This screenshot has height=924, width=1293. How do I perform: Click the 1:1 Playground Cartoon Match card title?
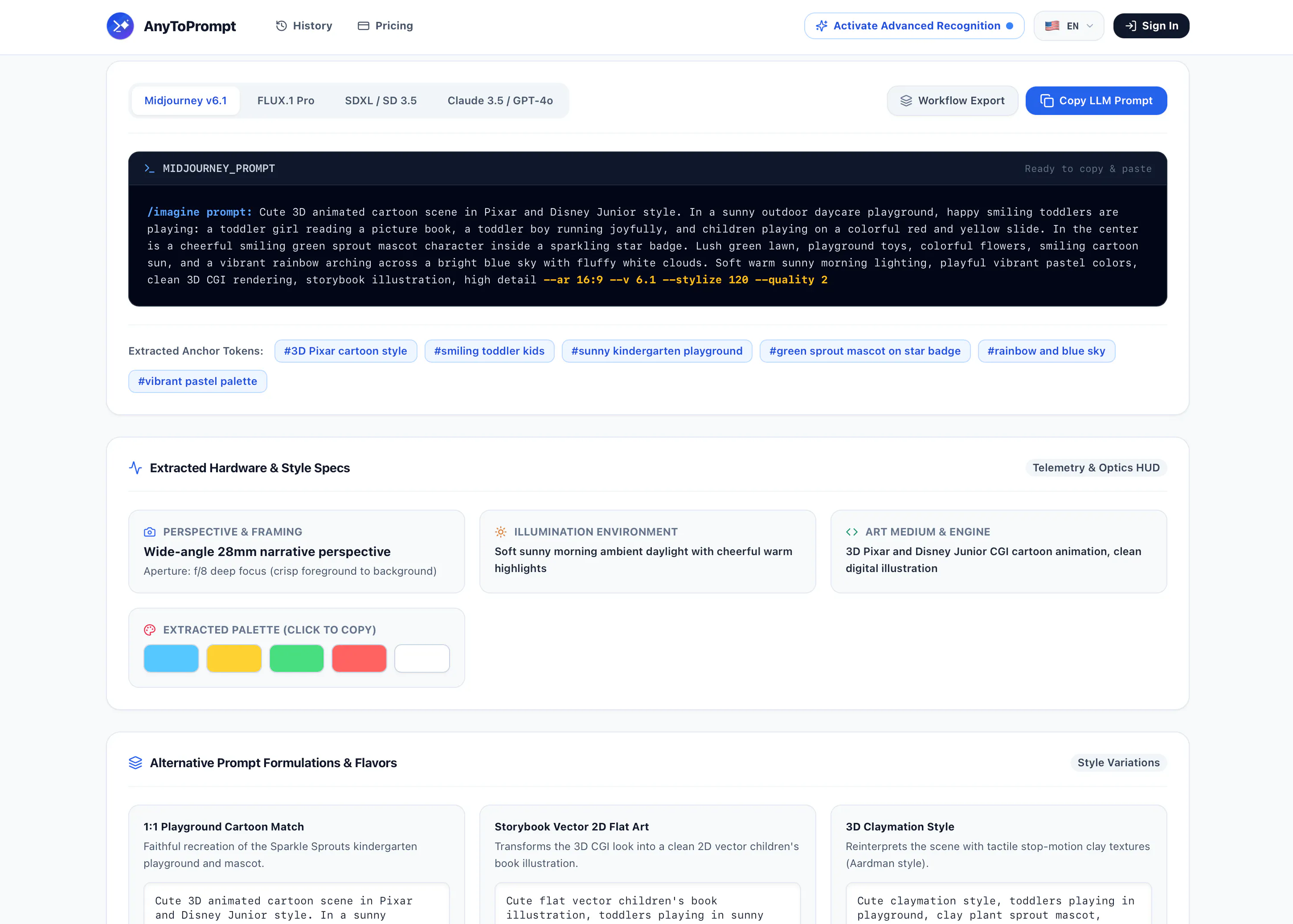click(x=224, y=827)
